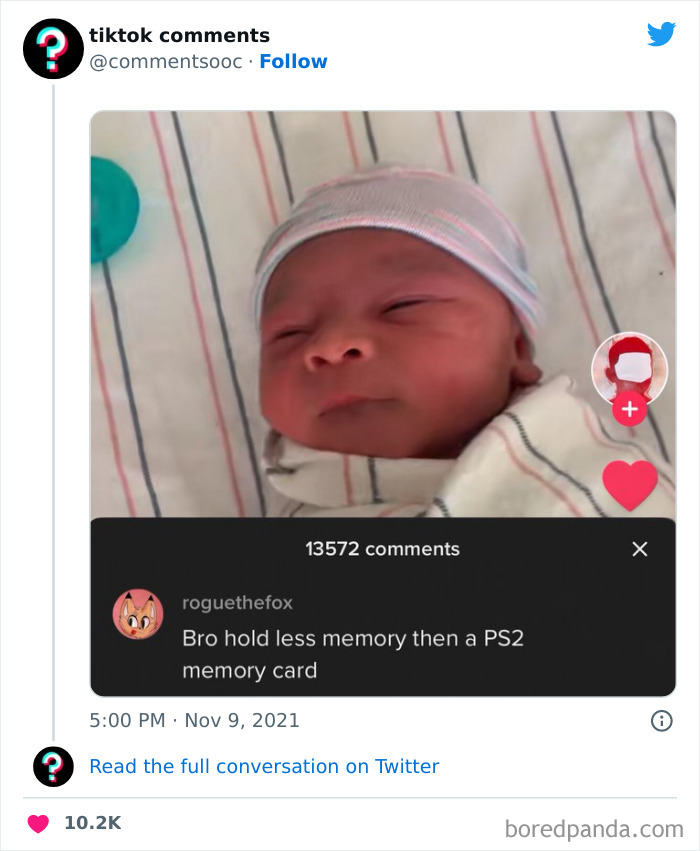Select the tiktok comments display name
Image resolution: width=700 pixels, height=851 pixels.
pyautogui.click(x=179, y=35)
